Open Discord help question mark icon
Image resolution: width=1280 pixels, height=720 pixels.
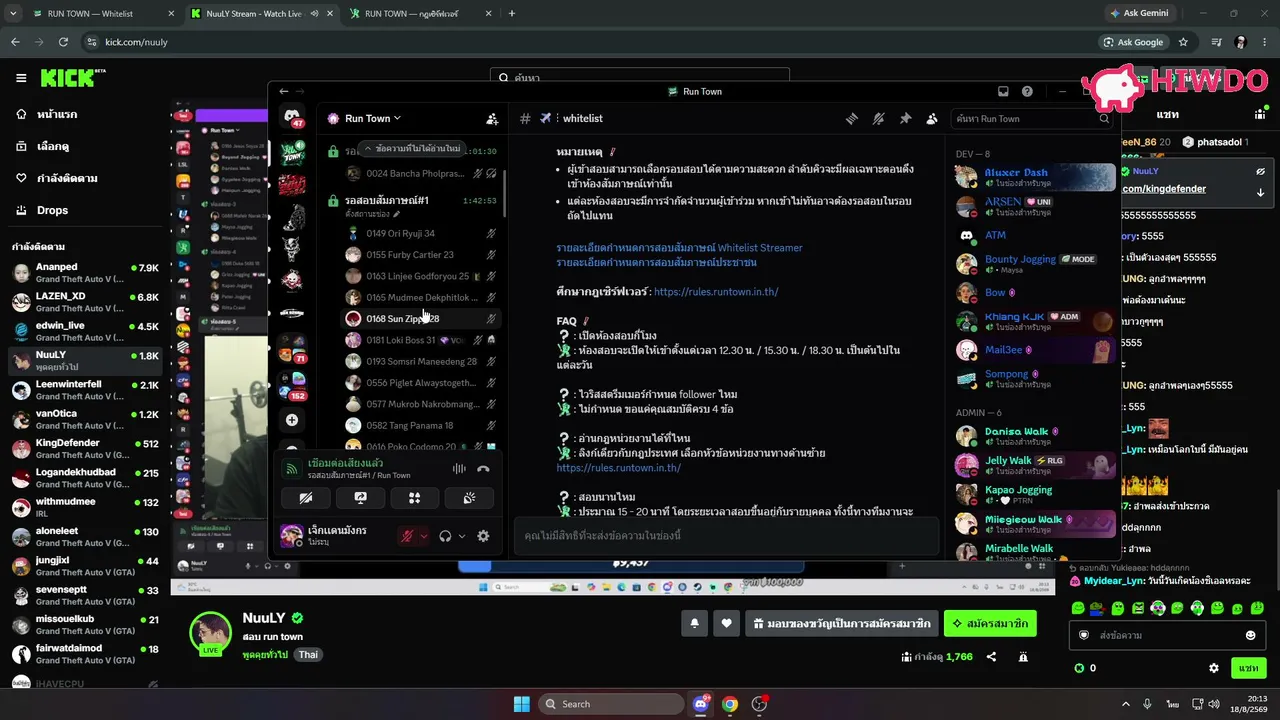click(x=1027, y=91)
